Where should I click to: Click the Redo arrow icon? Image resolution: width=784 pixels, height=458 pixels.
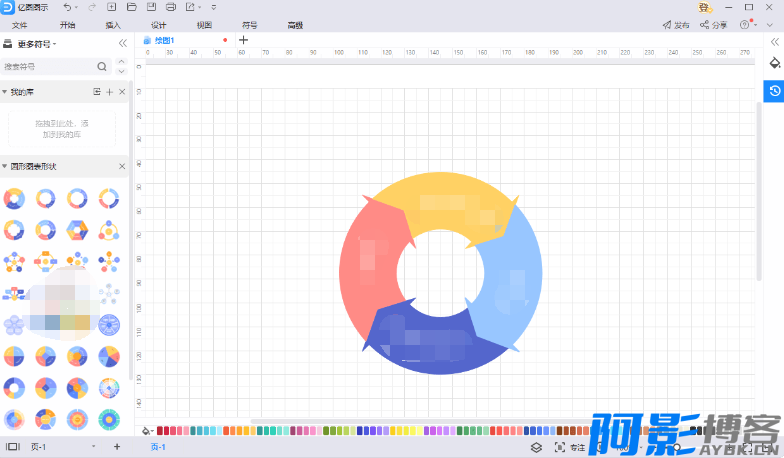(x=92, y=7)
